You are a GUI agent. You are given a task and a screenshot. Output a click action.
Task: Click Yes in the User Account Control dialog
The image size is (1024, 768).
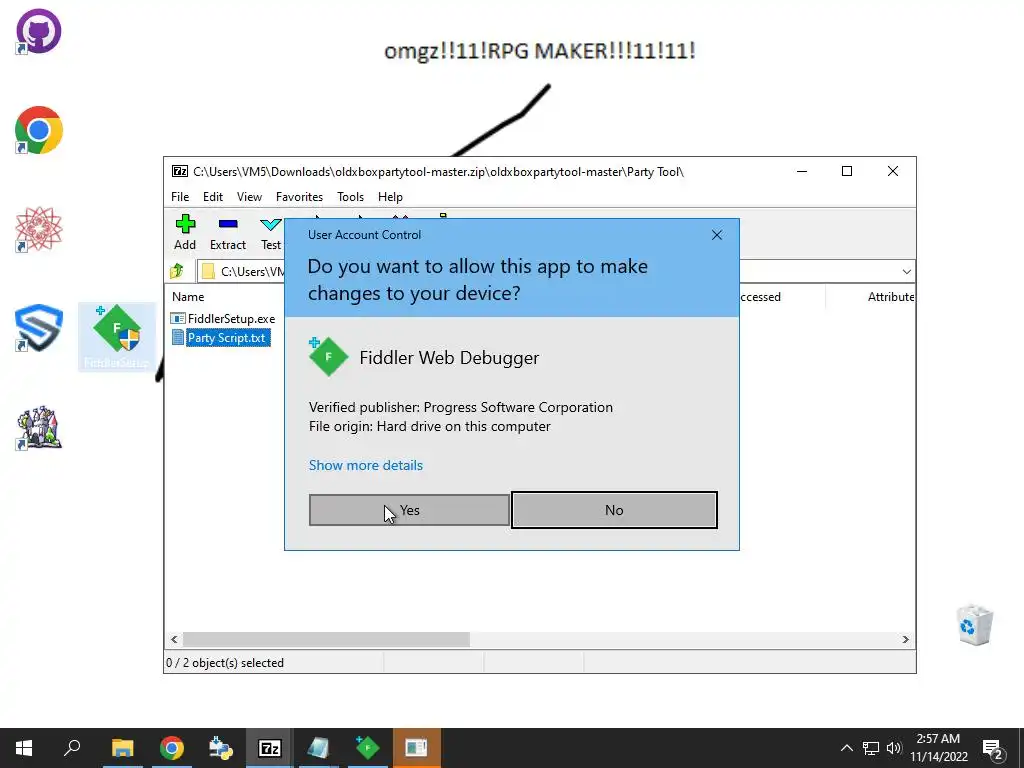tap(409, 510)
